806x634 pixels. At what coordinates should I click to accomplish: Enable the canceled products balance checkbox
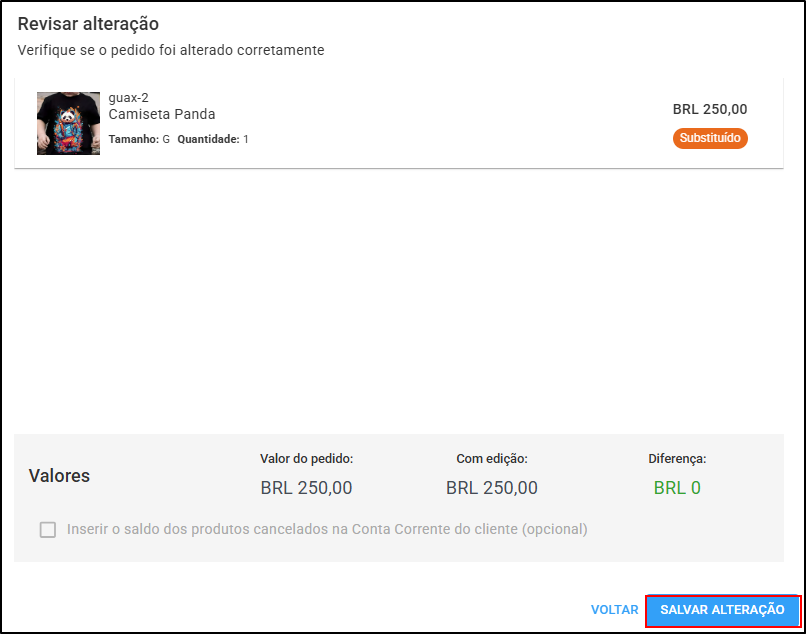[48, 530]
